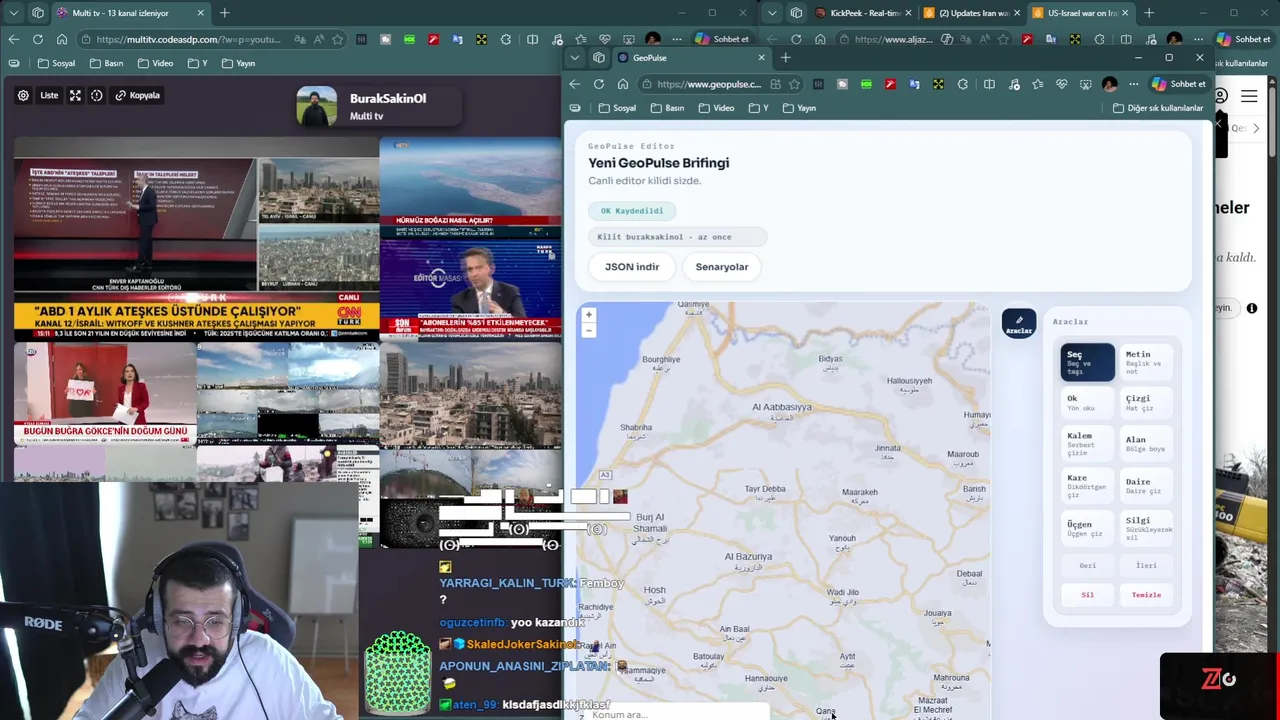The height and width of the screenshot is (720, 1280).
Task: Open Diğer sık kullanılanlar folder in GeoPulse window
Action: pyautogui.click(x=1158, y=108)
